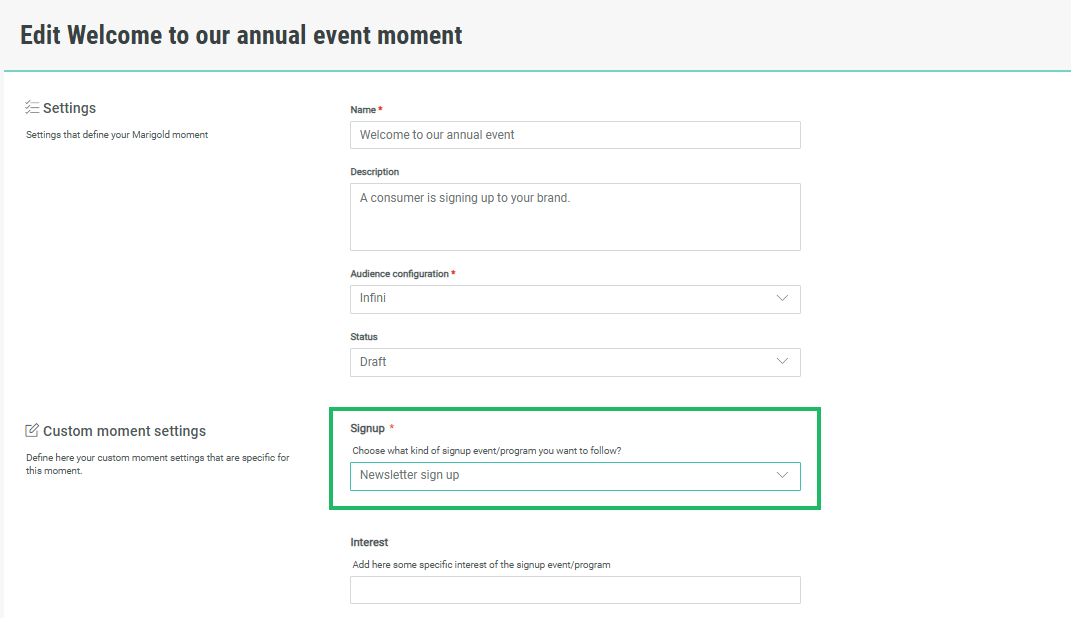
Task: Click the page title heading
Action: pos(241,36)
